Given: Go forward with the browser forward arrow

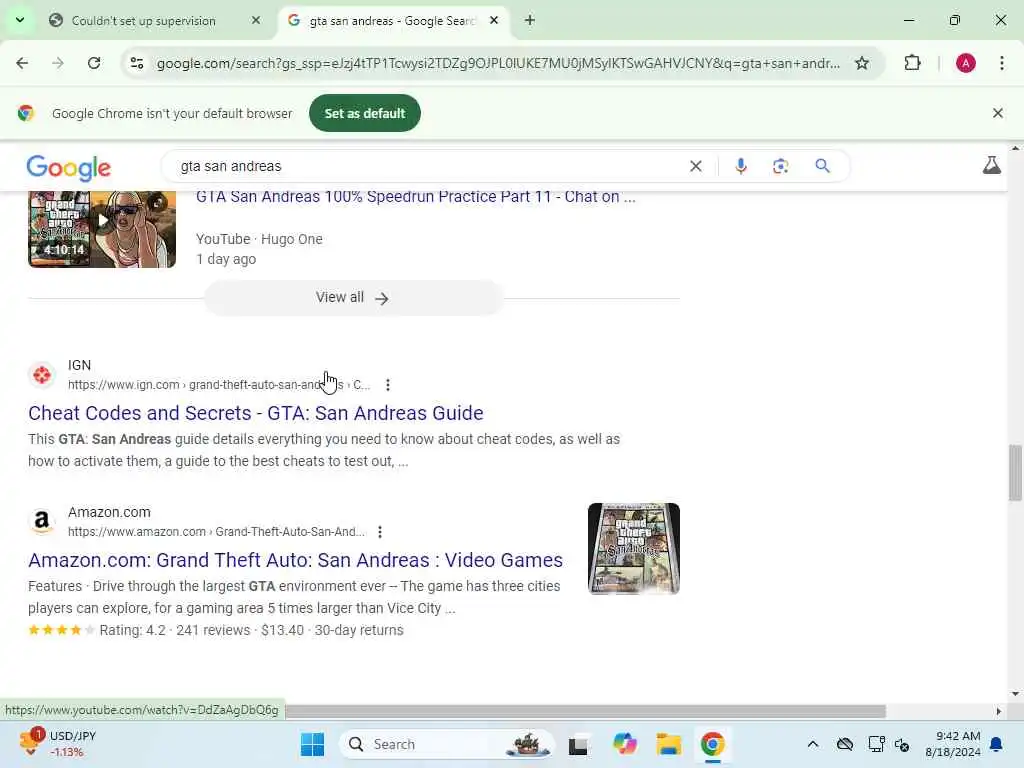Looking at the screenshot, I should click(x=58, y=63).
